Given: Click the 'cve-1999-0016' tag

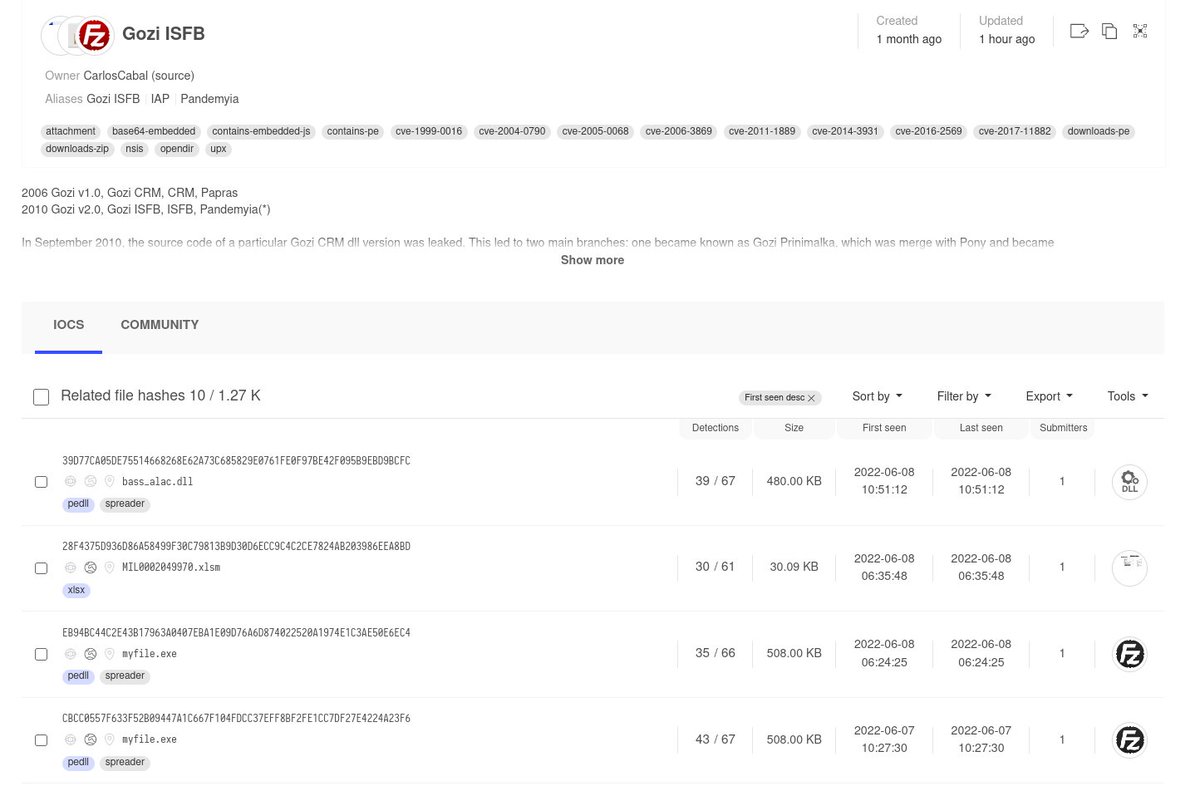Looking at the screenshot, I should (x=429, y=131).
